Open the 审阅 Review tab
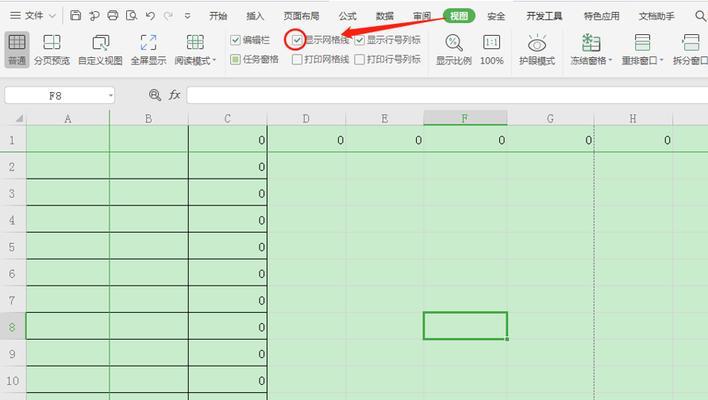708x400 pixels. pos(422,16)
